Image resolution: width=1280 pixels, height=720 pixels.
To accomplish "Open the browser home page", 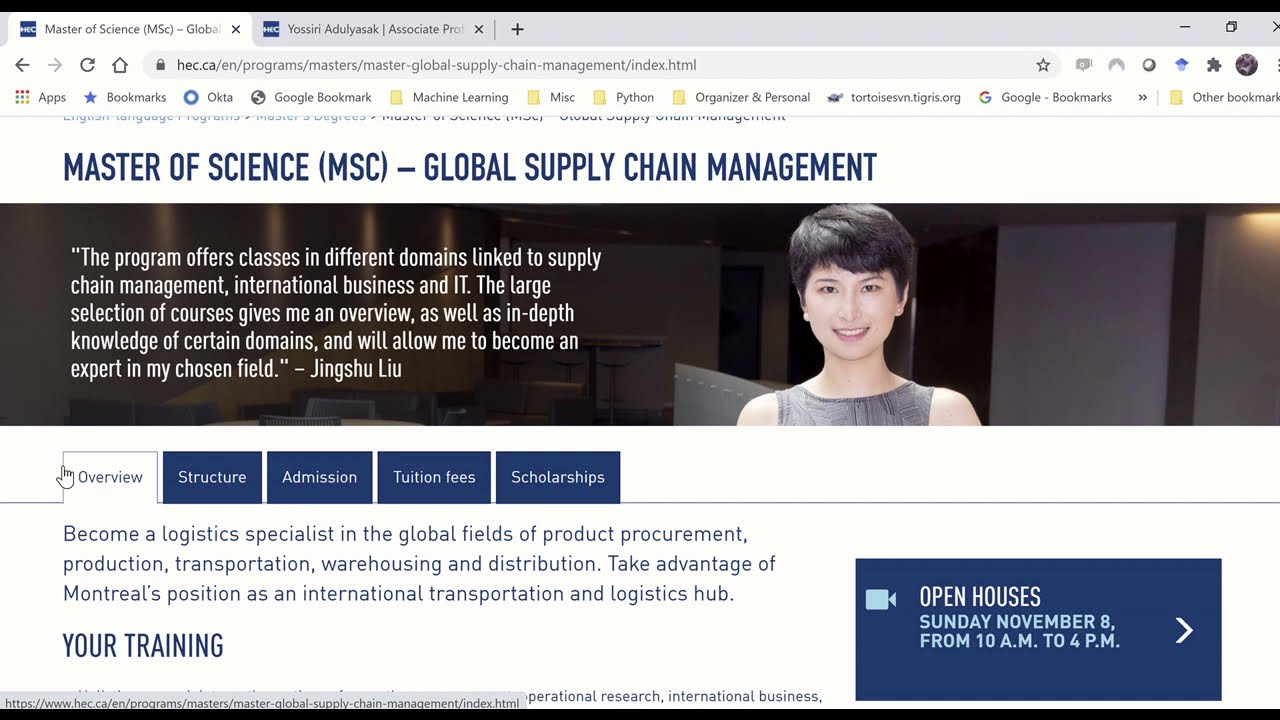I will pyautogui.click(x=120, y=65).
